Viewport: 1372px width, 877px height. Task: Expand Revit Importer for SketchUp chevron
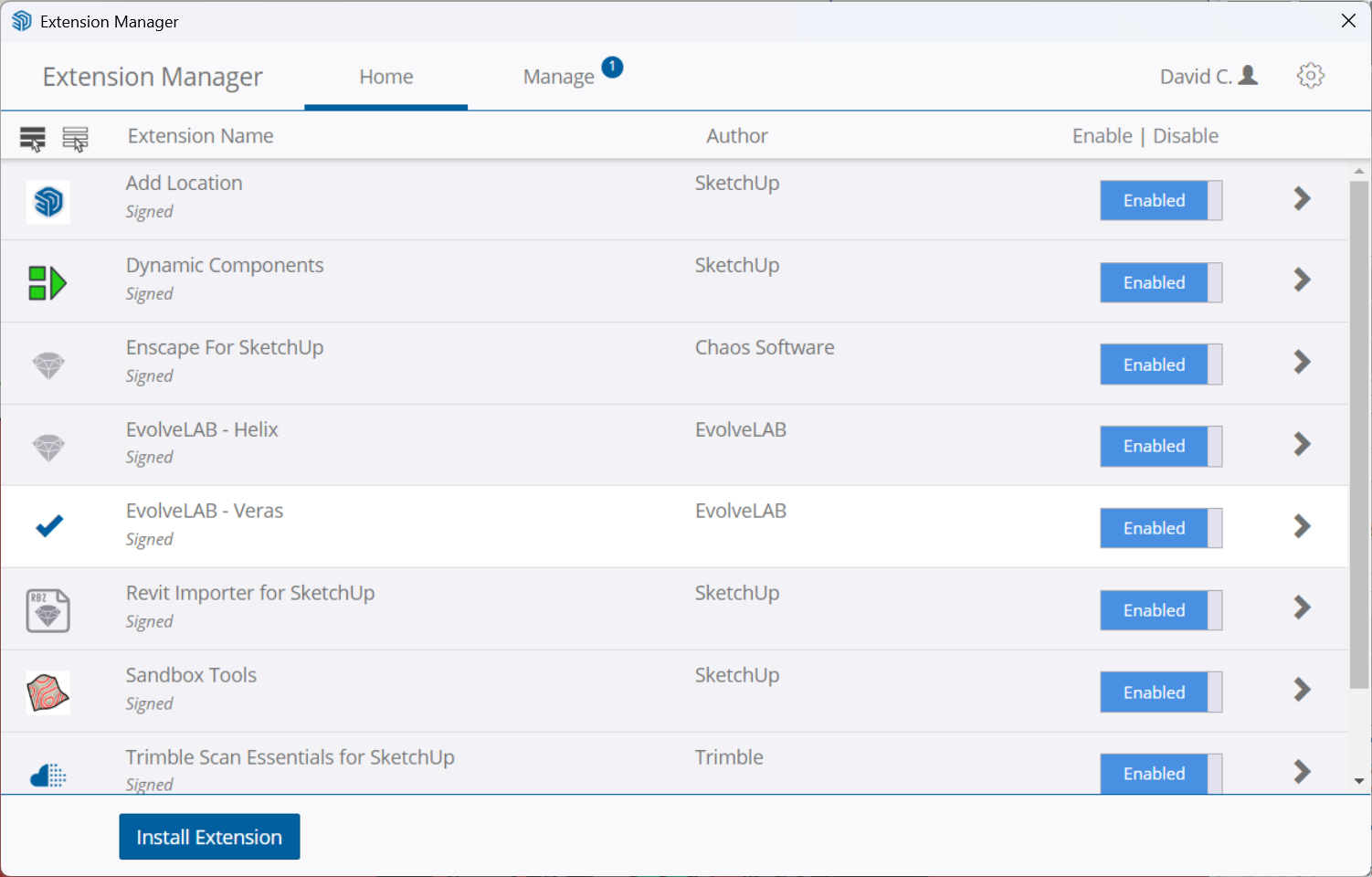pos(1303,608)
